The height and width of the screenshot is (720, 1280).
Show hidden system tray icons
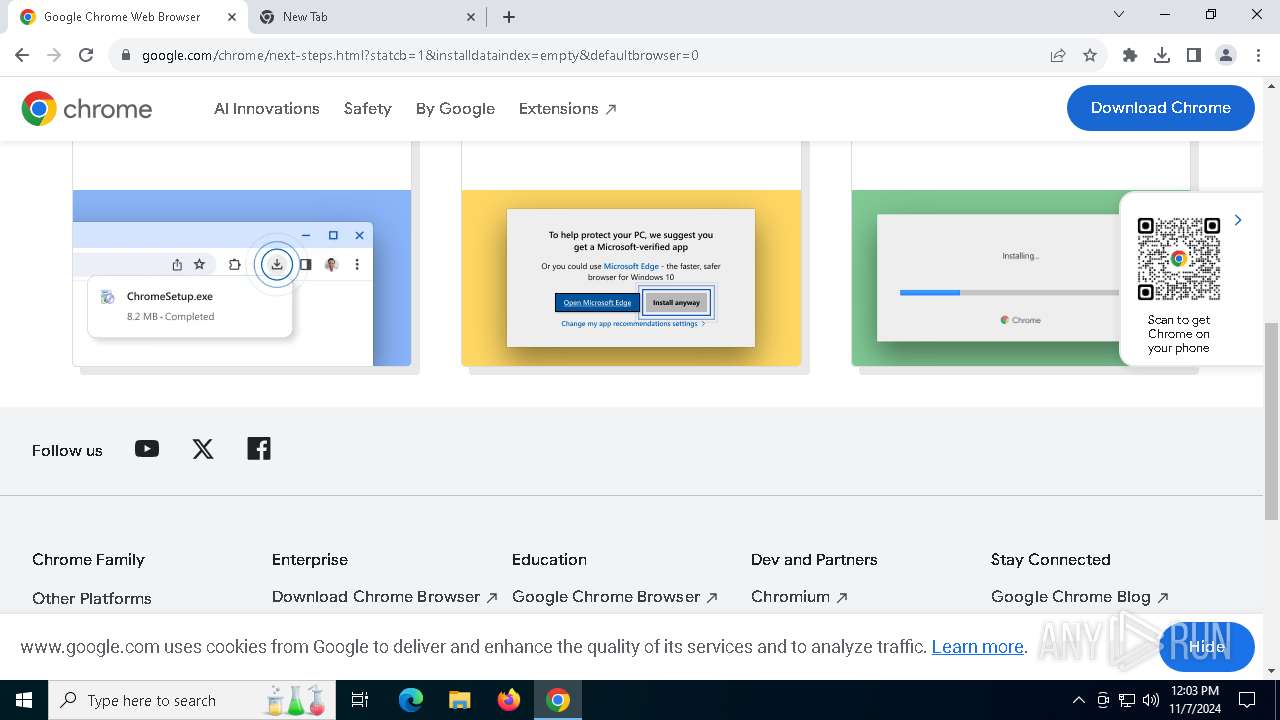[x=1078, y=700]
